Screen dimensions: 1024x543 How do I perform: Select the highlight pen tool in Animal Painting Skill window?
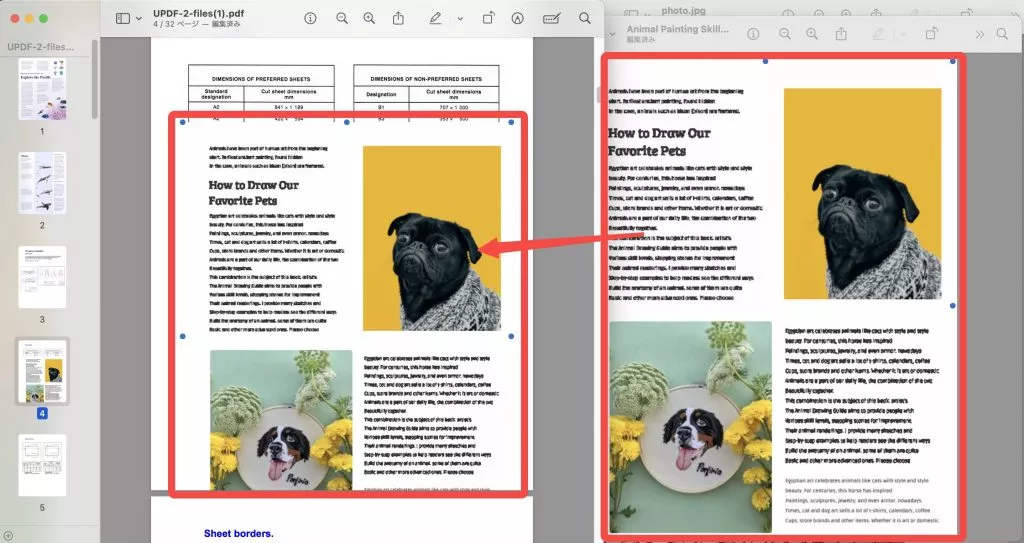point(878,34)
